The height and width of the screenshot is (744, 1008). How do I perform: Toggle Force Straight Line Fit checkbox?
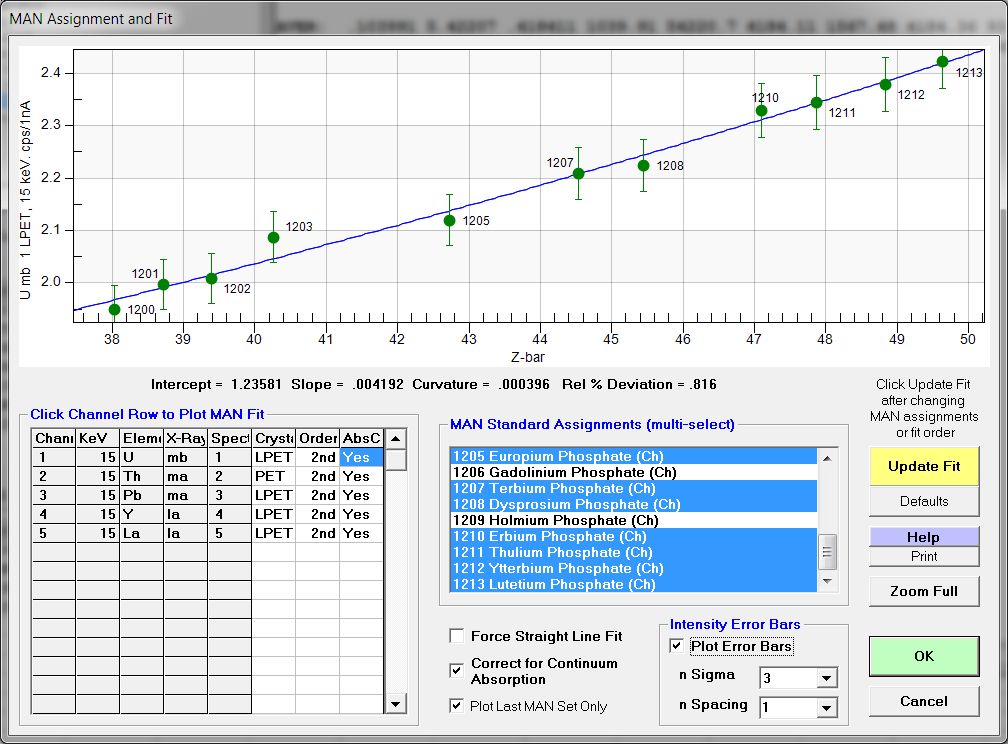click(x=457, y=636)
